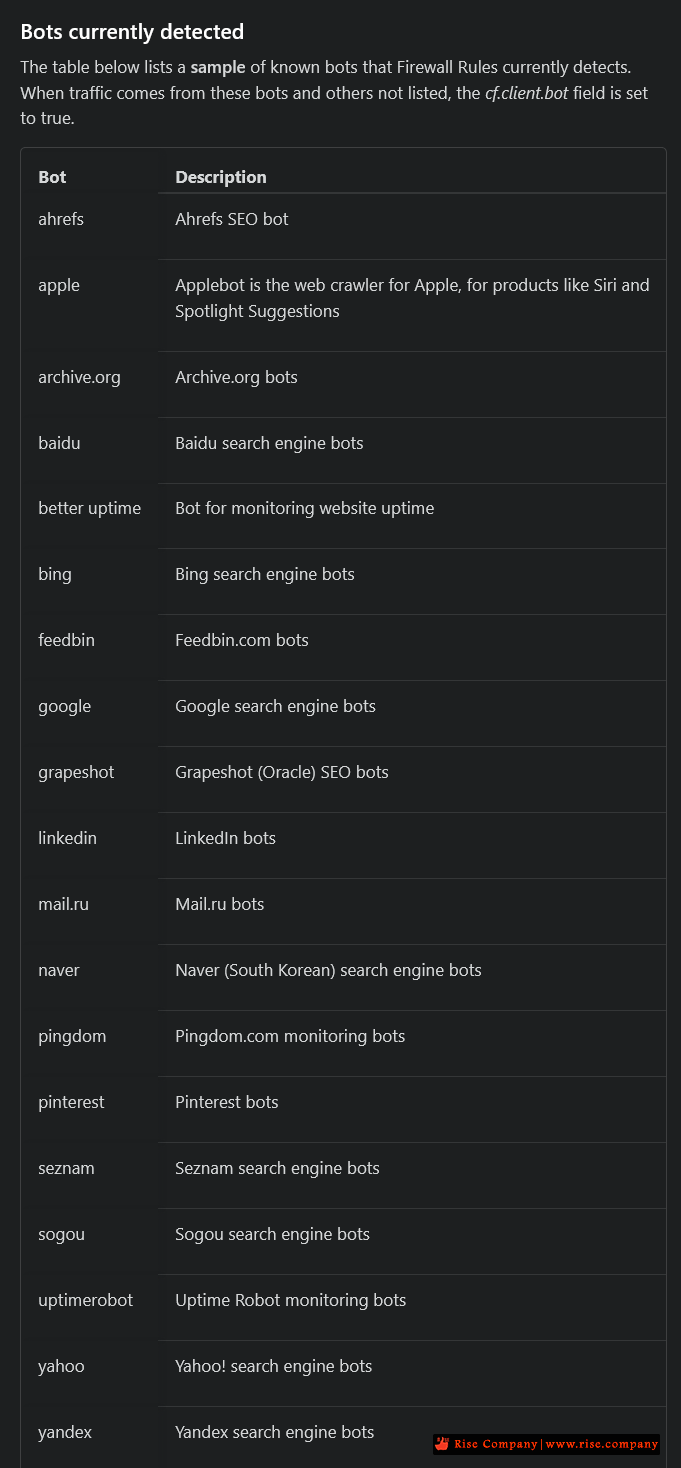Select the Applebot description text
681x1468 pixels.
[412, 298]
